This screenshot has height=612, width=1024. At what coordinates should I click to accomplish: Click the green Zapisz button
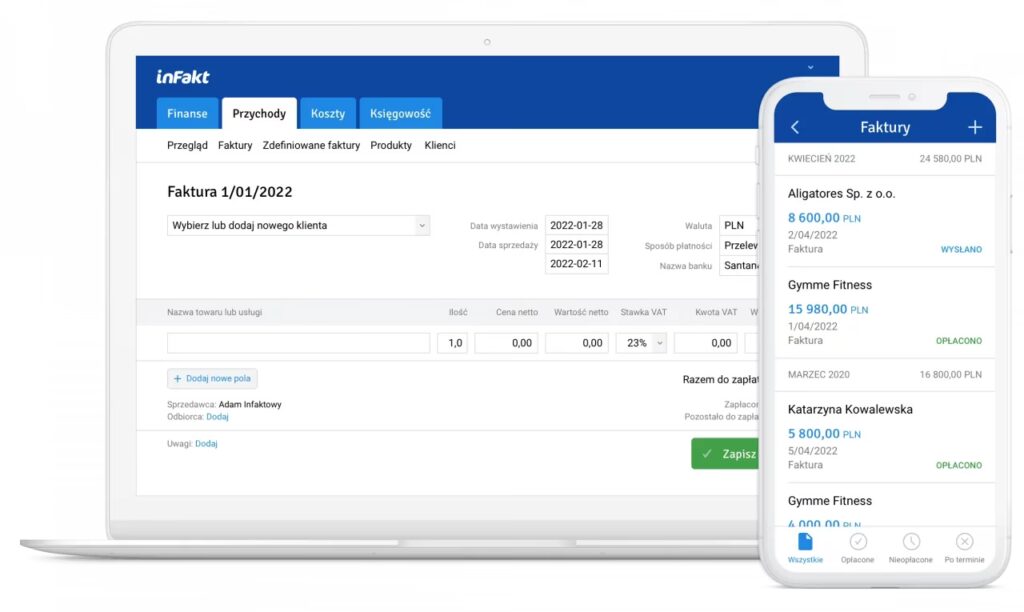tap(726, 454)
